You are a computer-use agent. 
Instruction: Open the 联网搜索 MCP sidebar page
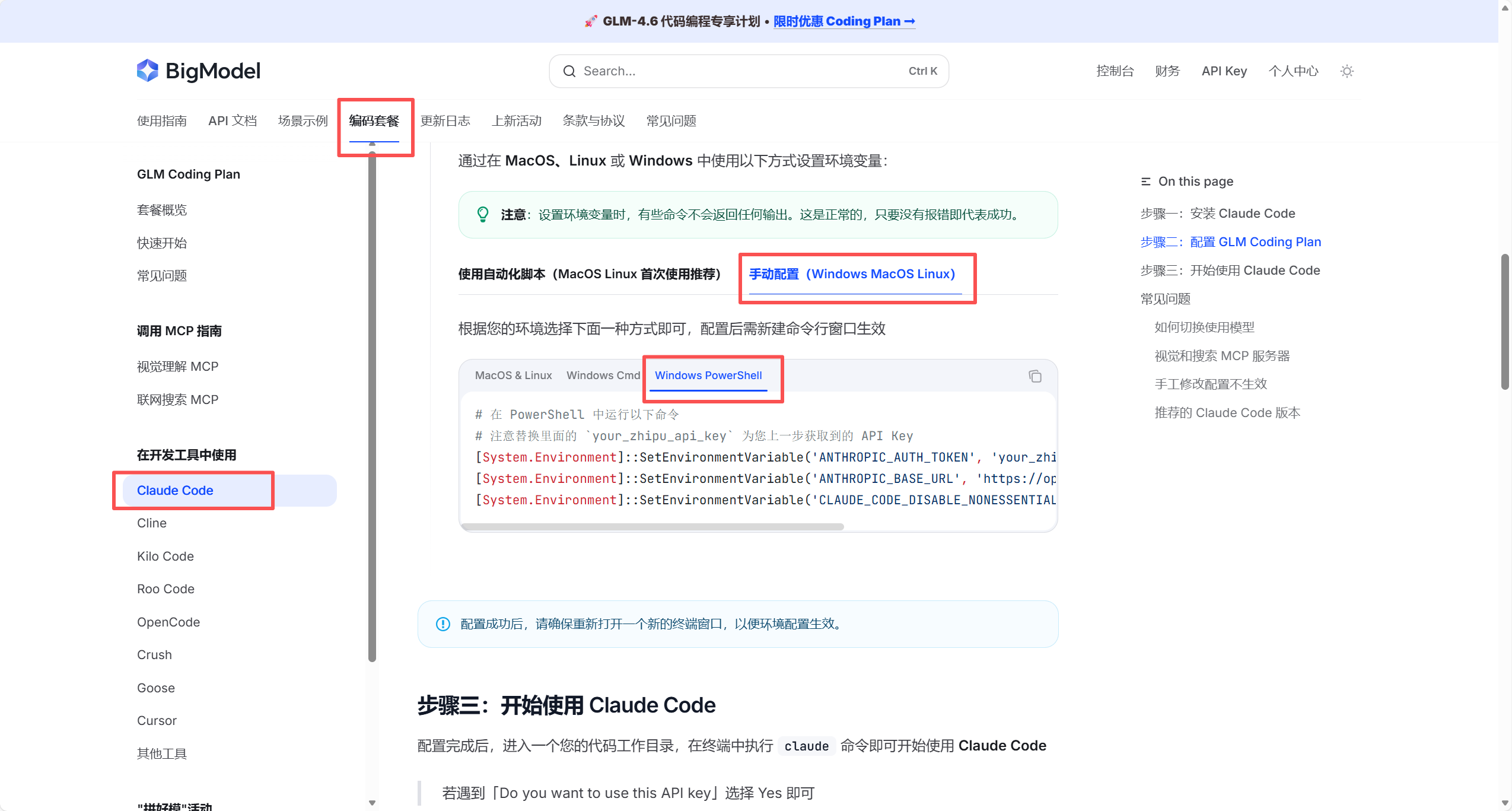pyautogui.click(x=177, y=399)
